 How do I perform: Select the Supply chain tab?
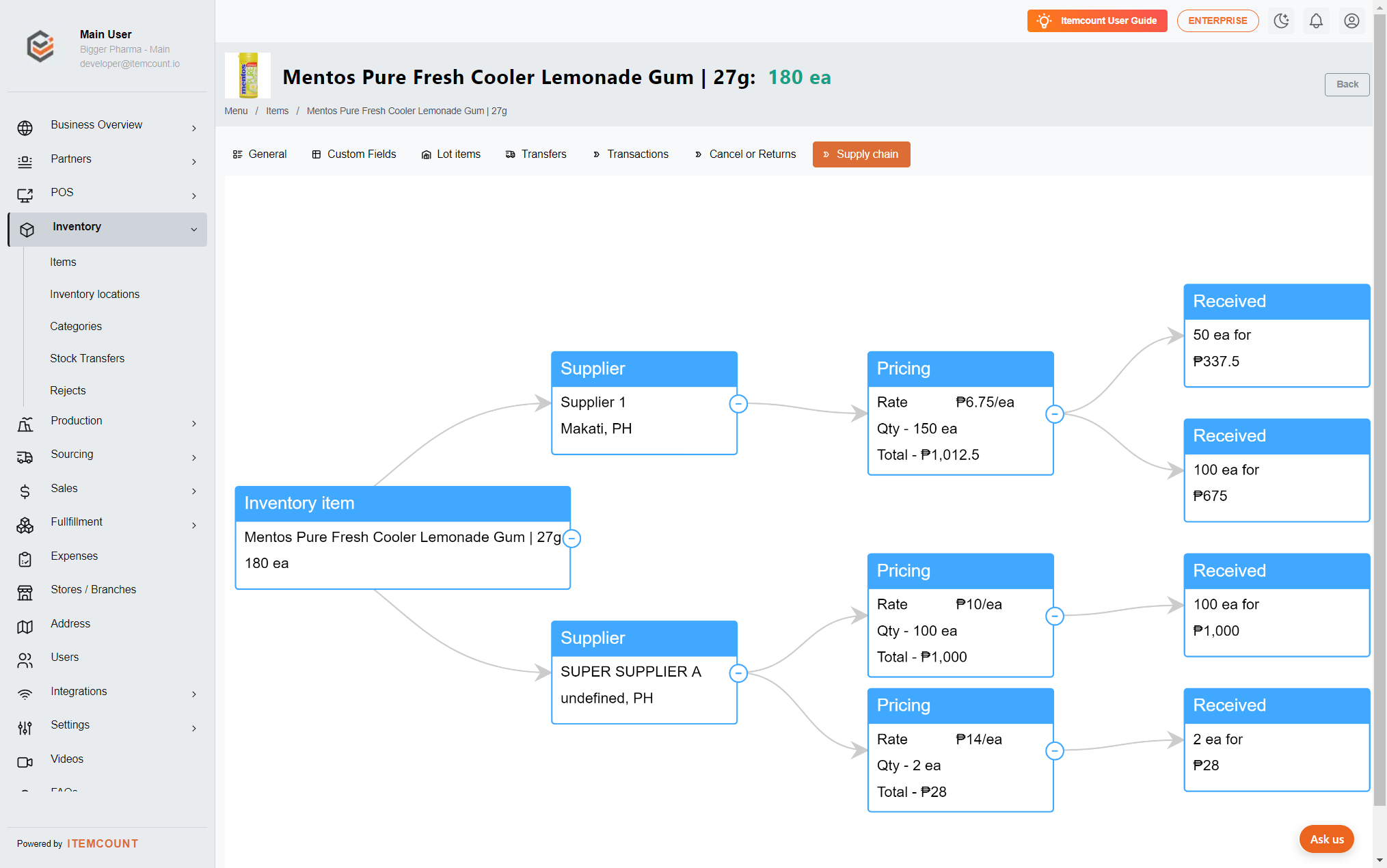click(x=861, y=154)
